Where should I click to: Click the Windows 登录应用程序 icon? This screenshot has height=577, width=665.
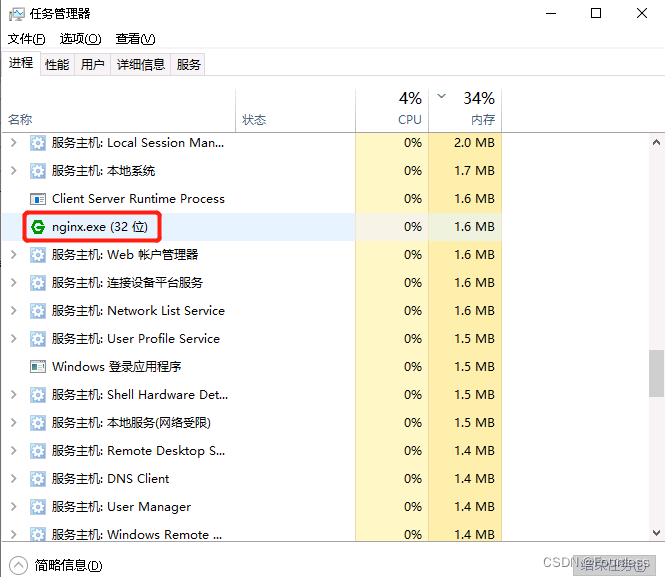pyautogui.click(x=38, y=367)
